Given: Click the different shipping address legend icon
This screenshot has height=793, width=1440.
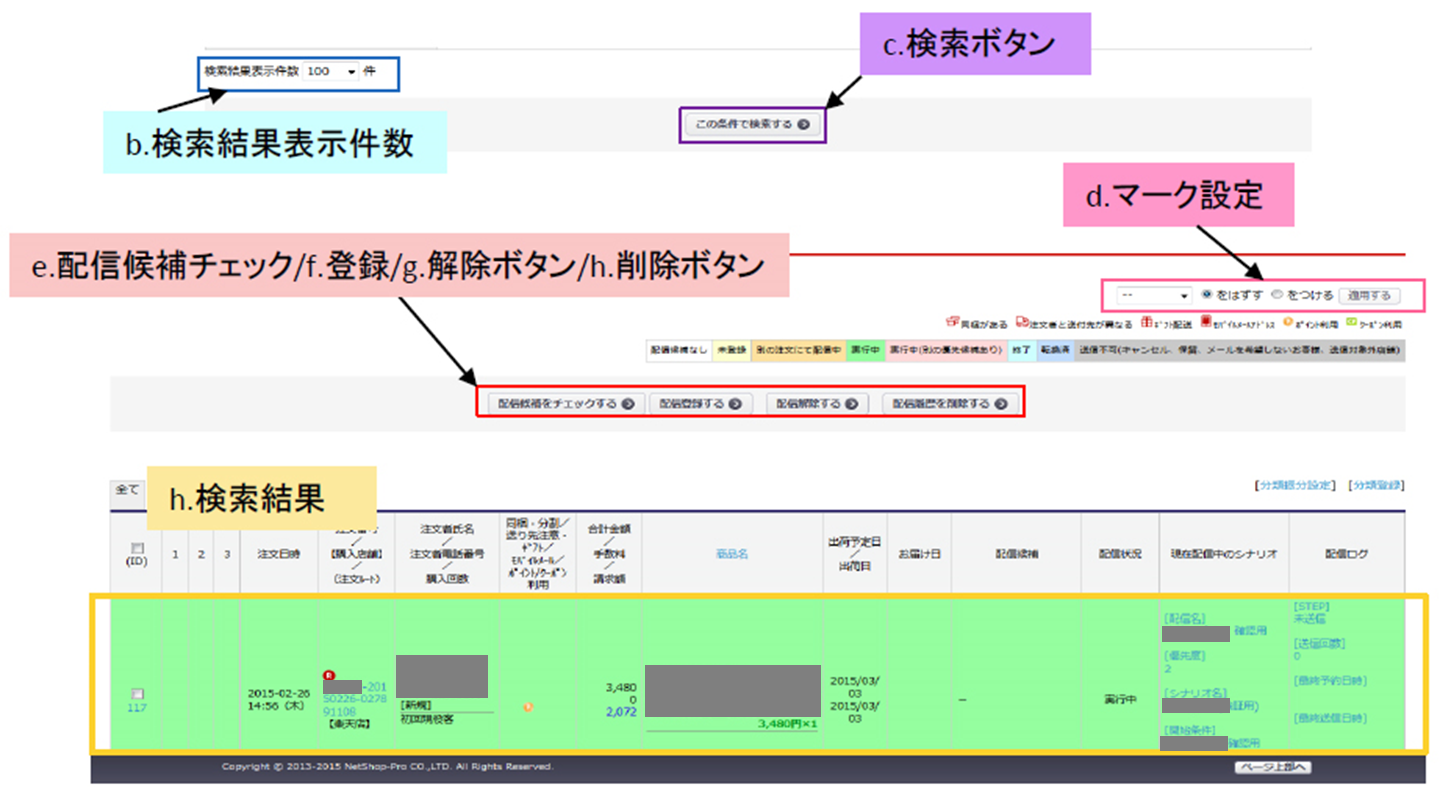Looking at the screenshot, I should 1022,323.
